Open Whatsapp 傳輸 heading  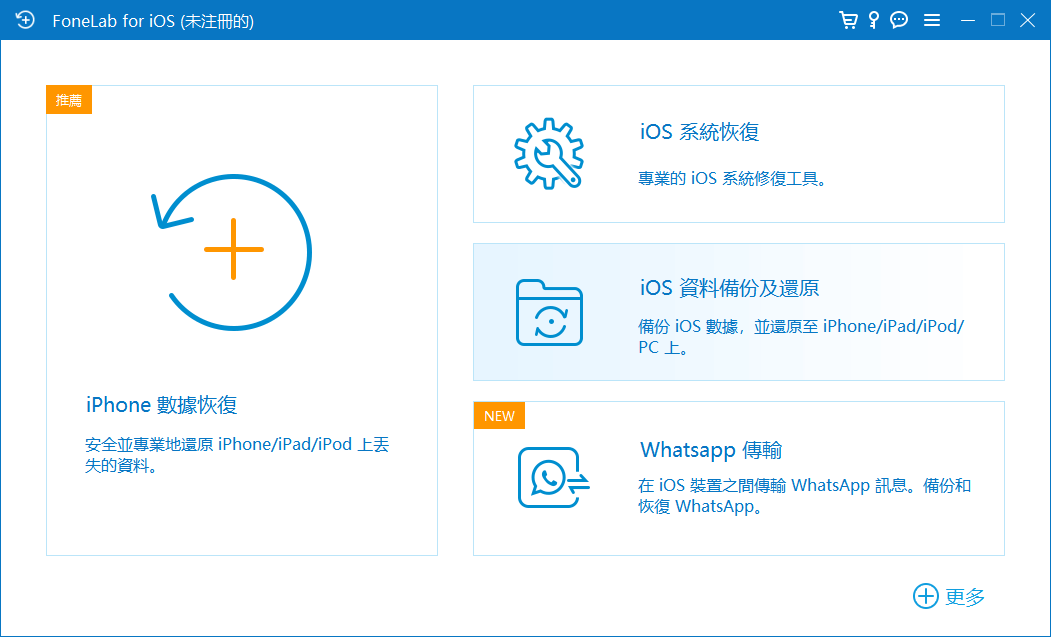(717, 450)
